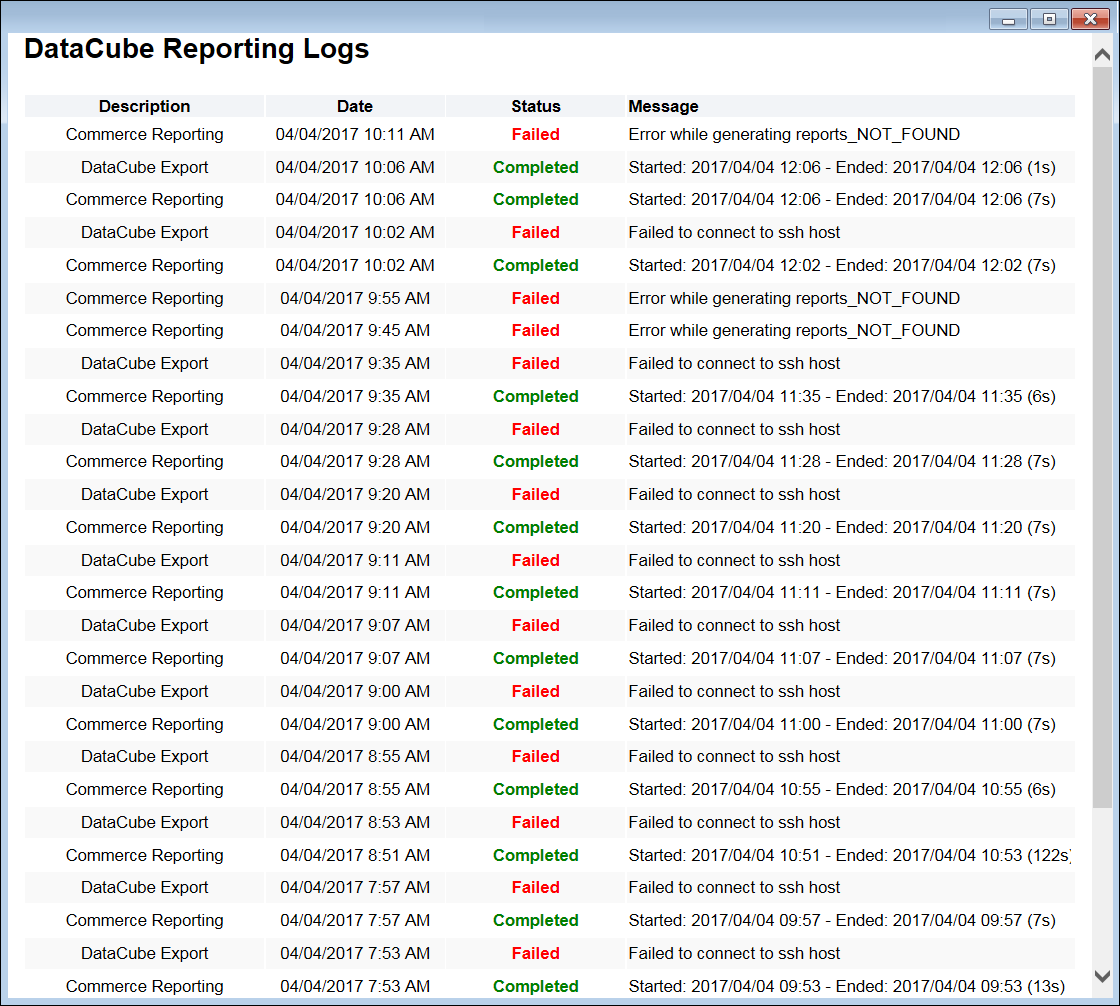Select the Commerce Reporting row from 8:51 AM
This screenshot has width=1120, height=1006.
click(x=144, y=855)
